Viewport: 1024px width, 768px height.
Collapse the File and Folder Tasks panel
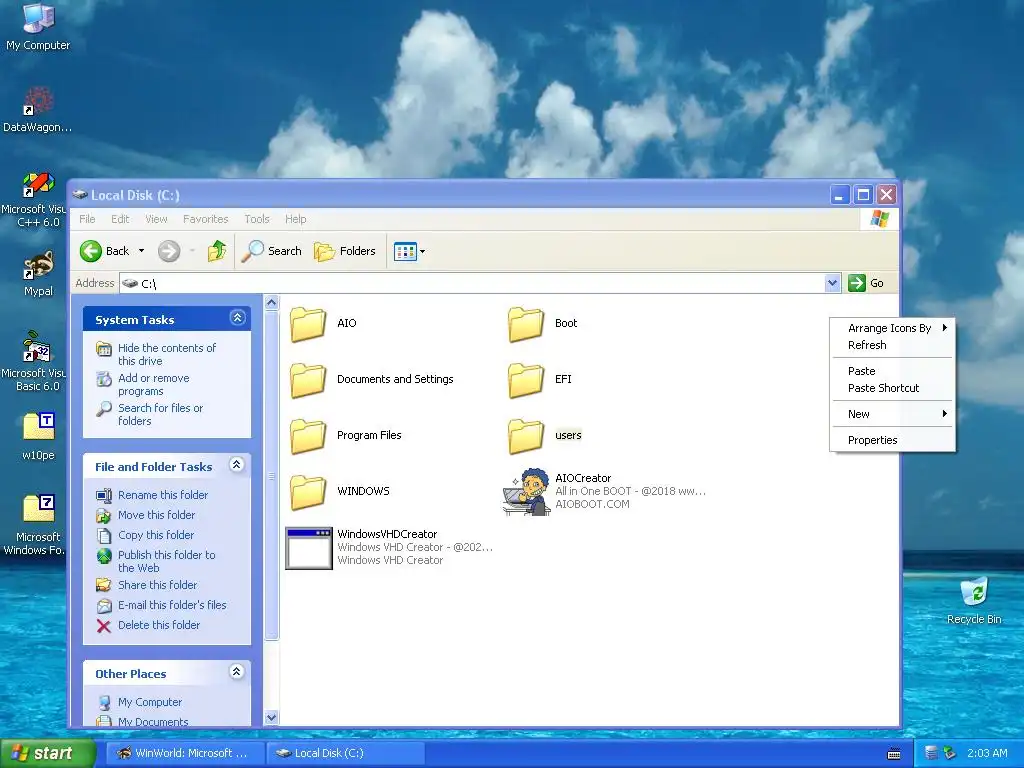pyautogui.click(x=236, y=465)
